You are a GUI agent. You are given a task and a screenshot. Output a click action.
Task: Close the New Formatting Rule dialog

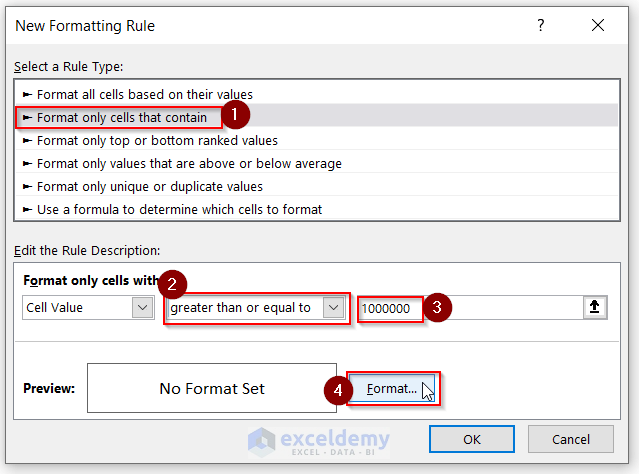pyautogui.click(x=597, y=25)
